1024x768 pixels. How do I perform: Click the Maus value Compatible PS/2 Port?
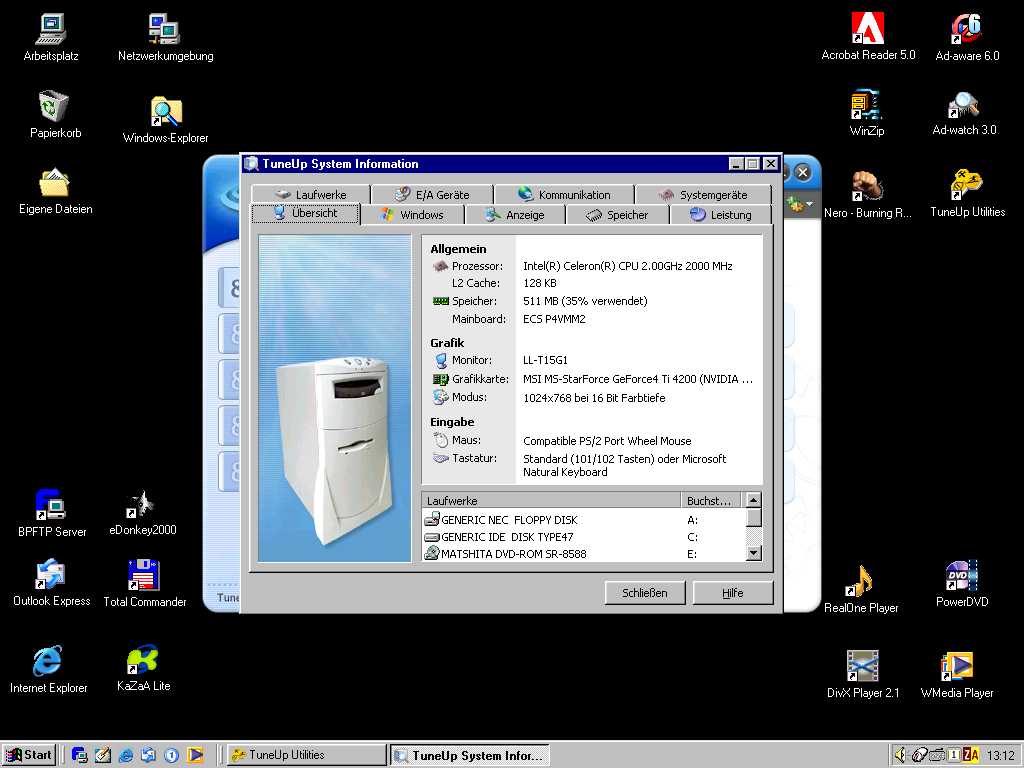607,441
